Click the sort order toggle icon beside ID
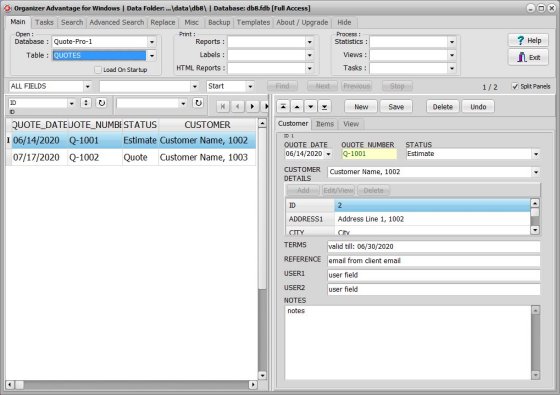Image resolution: width=560 pixels, height=395 pixels. click(86, 103)
